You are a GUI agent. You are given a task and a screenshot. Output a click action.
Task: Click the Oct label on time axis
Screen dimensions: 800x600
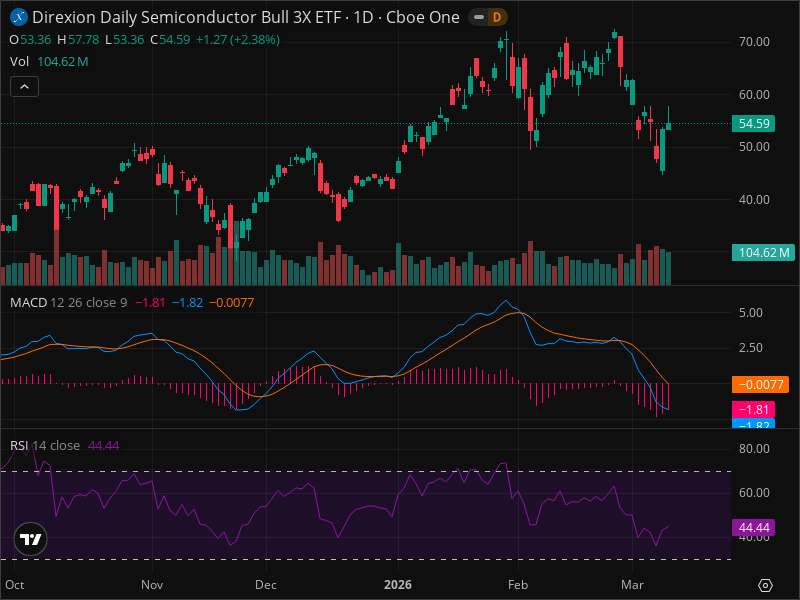point(15,585)
